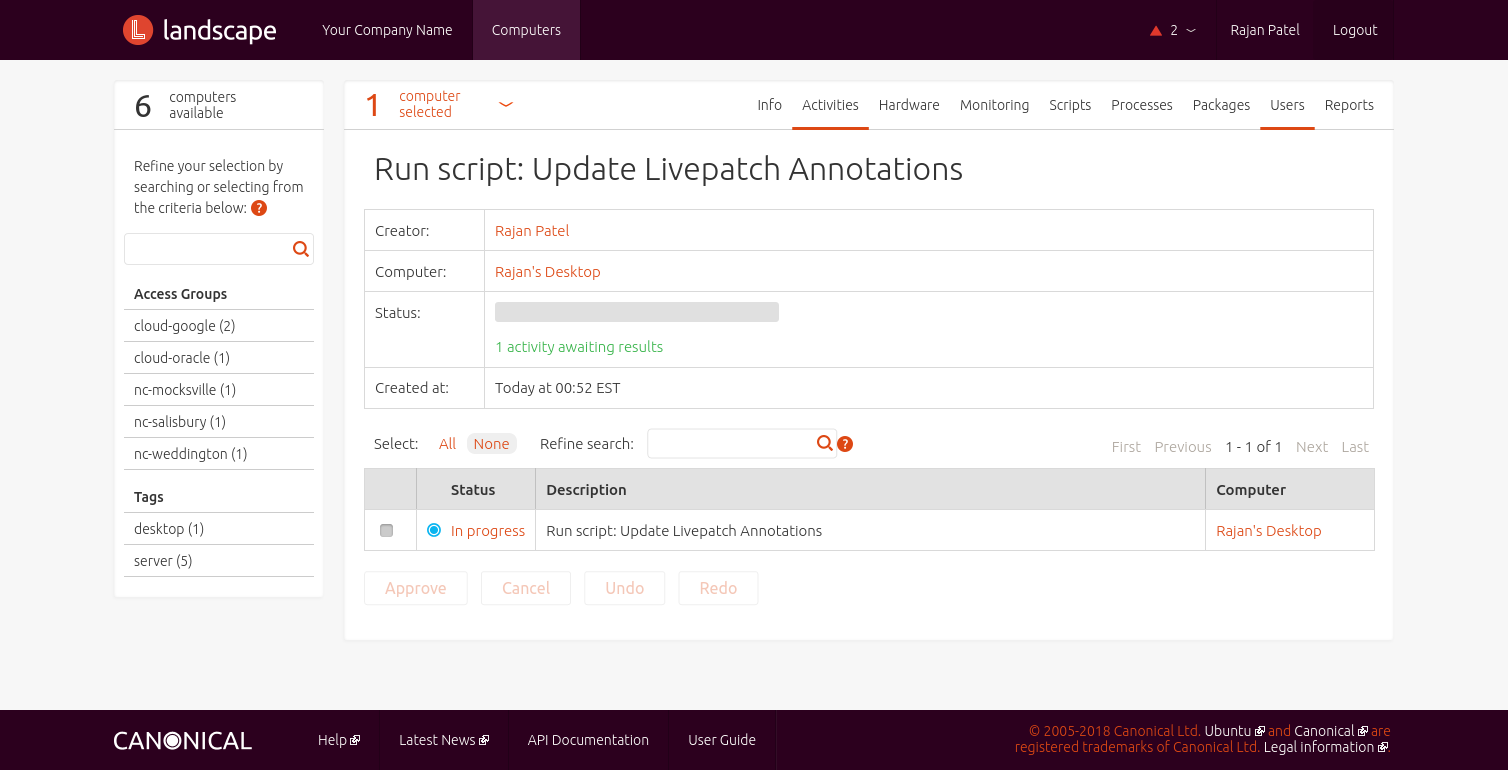Click the First pagination link
Image resolution: width=1508 pixels, height=770 pixels.
[x=1126, y=447]
